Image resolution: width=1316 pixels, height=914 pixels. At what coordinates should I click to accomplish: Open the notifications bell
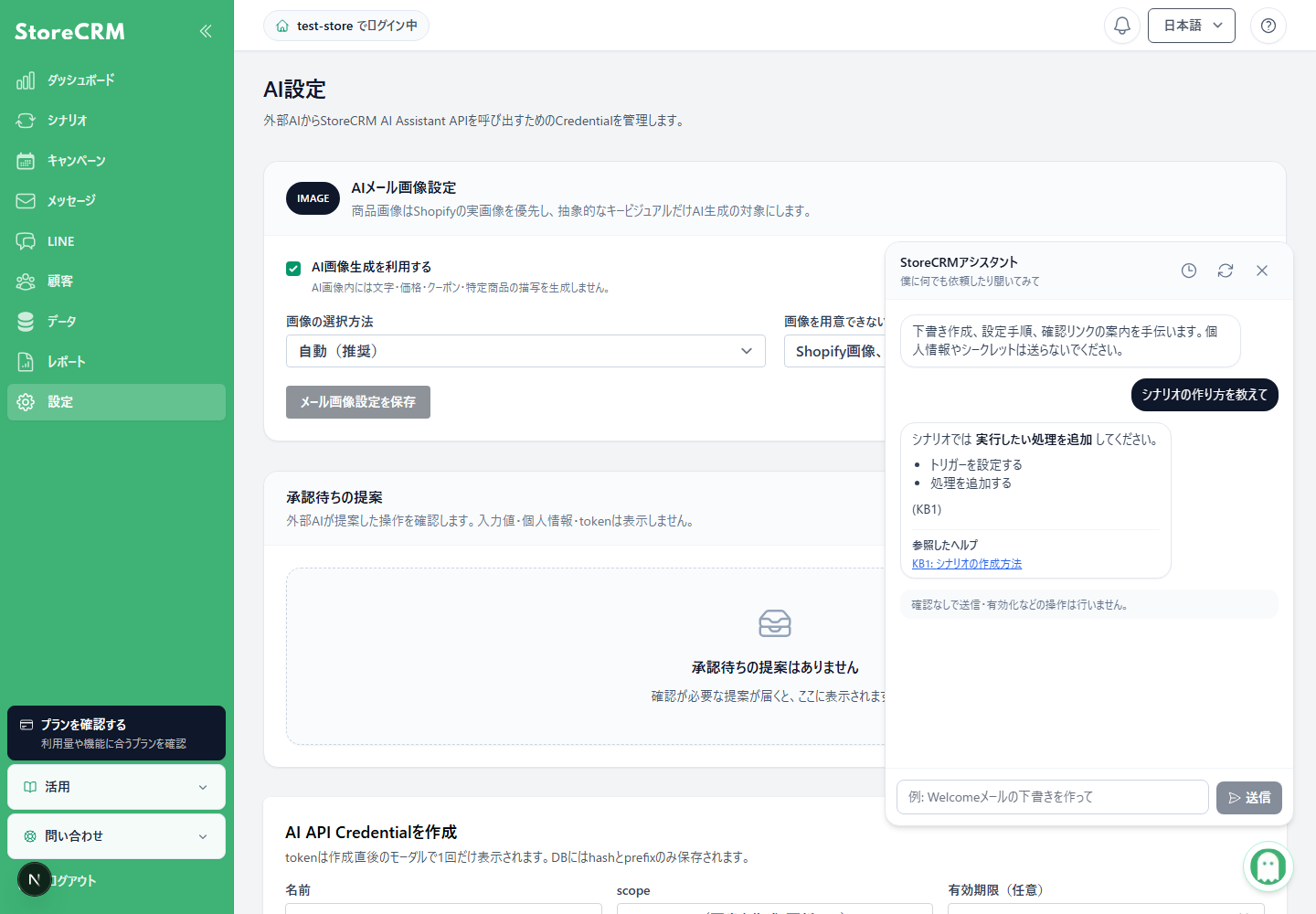click(x=1122, y=26)
